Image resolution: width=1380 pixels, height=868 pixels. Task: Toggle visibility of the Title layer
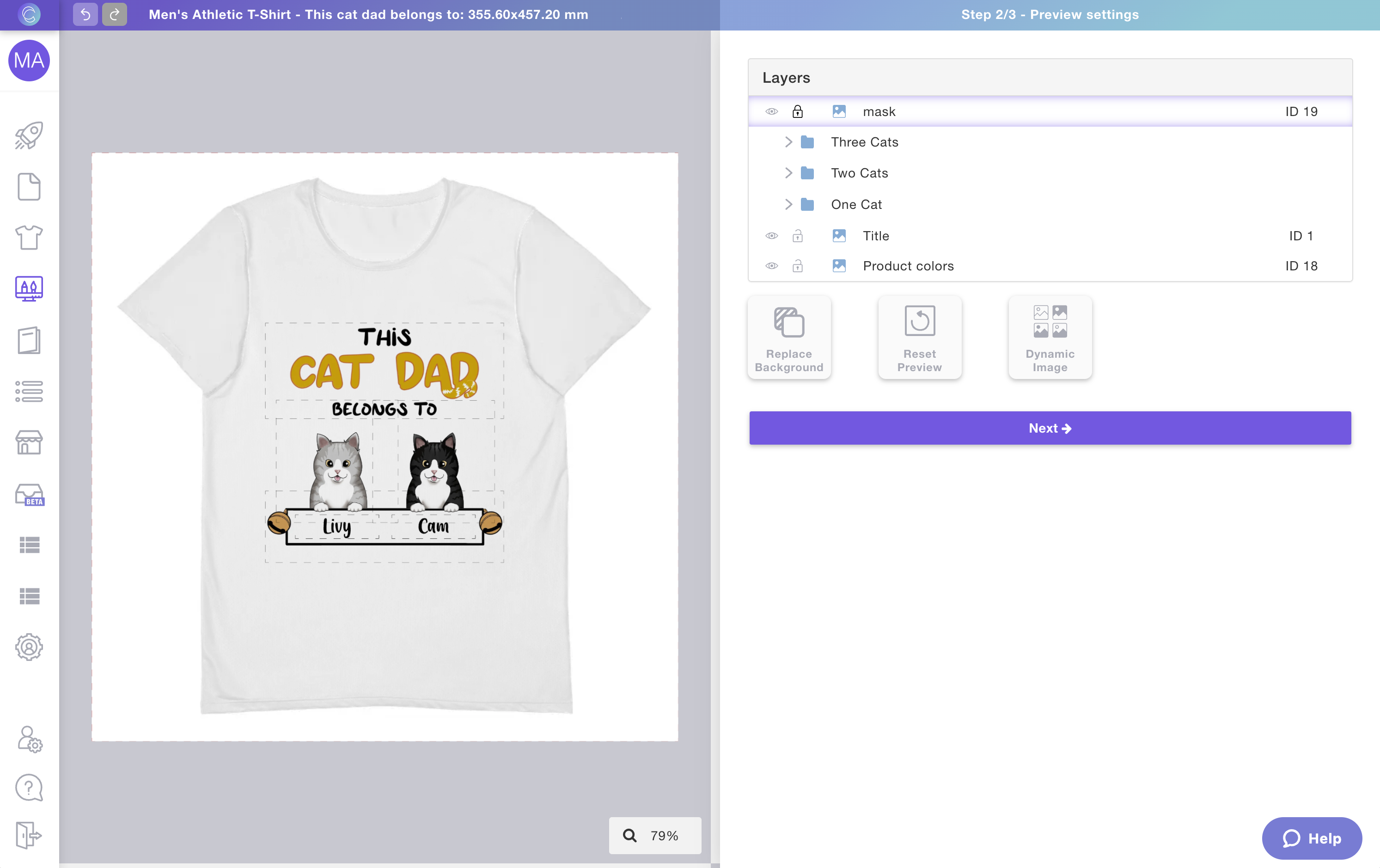(x=772, y=236)
